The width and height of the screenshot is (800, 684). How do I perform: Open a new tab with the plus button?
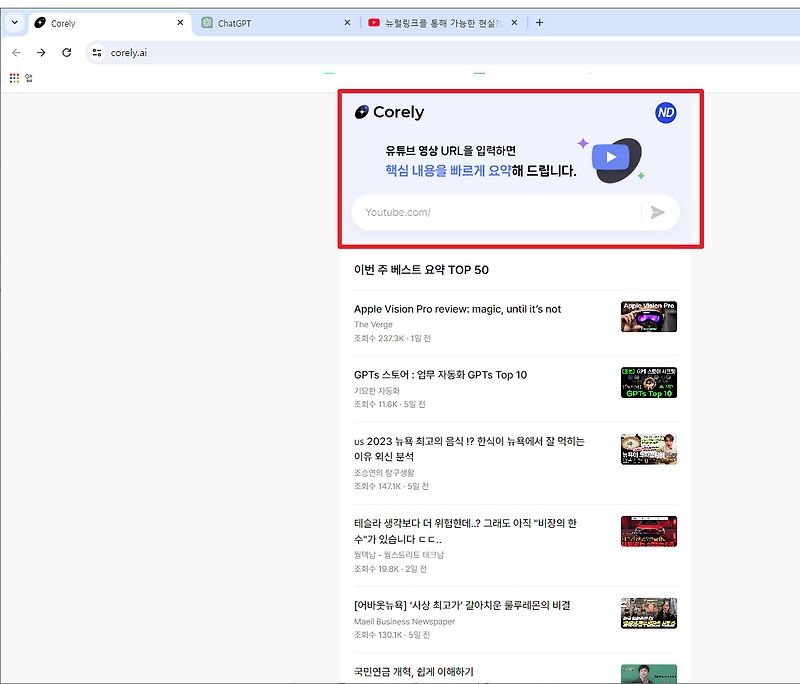539,21
